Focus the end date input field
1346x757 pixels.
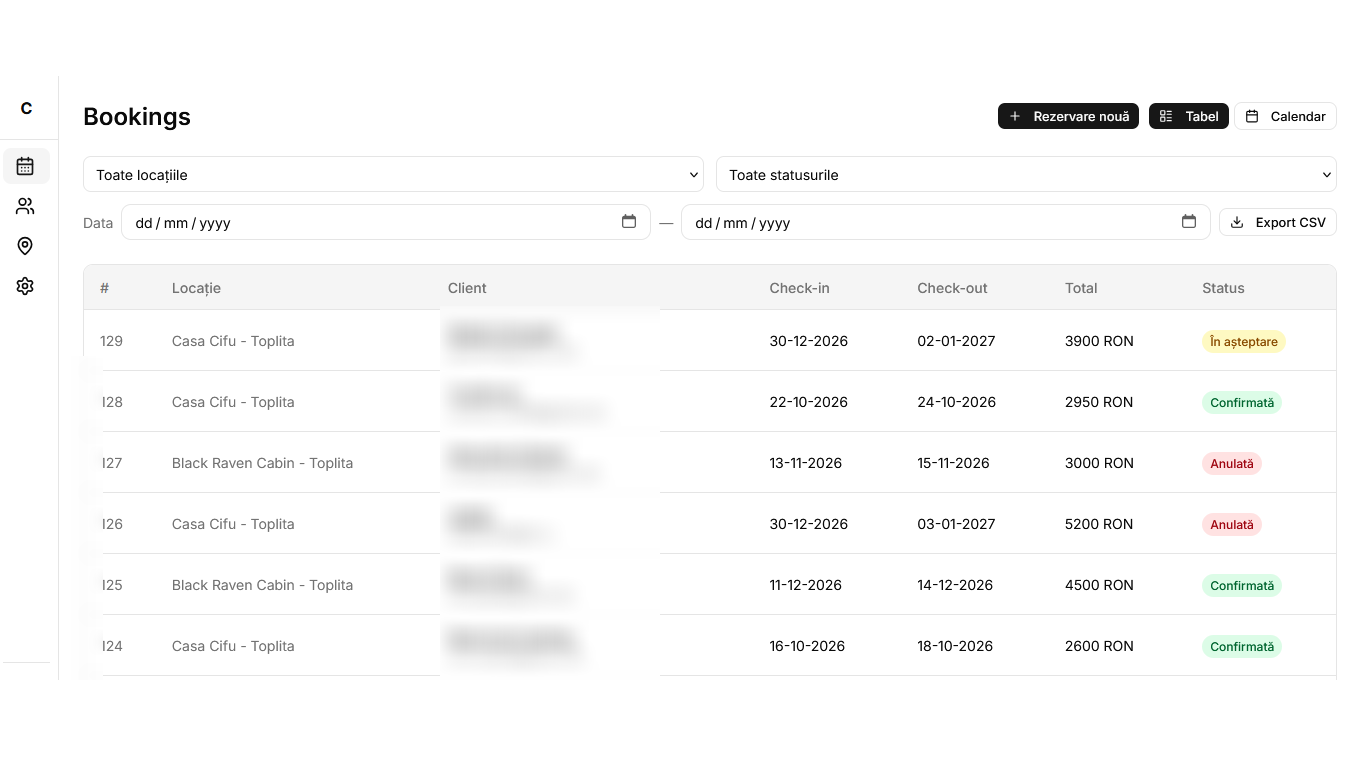point(946,222)
